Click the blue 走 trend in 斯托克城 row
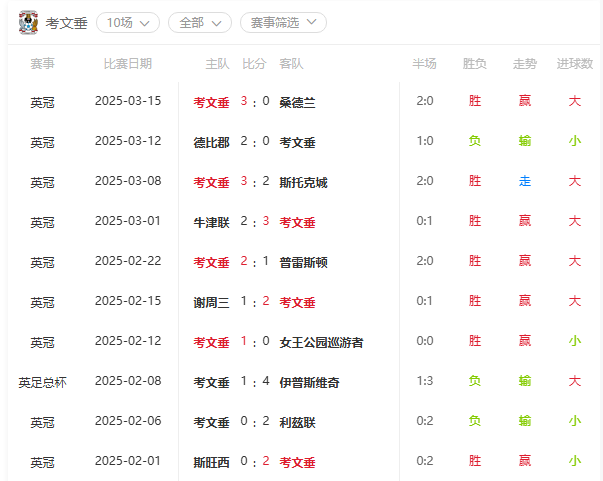 [525, 181]
